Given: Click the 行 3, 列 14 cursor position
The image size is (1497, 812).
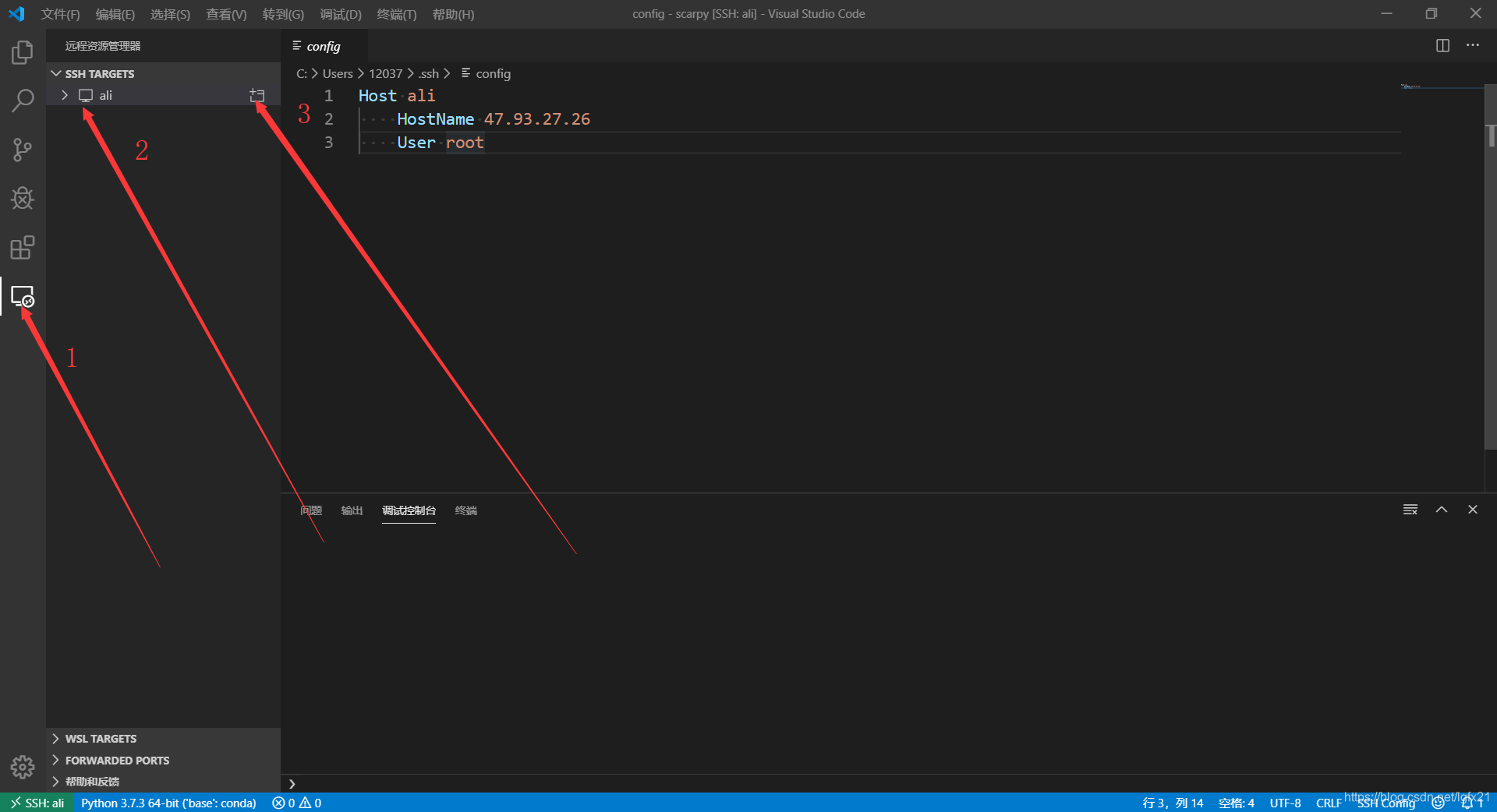Looking at the screenshot, I should (1173, 803).
